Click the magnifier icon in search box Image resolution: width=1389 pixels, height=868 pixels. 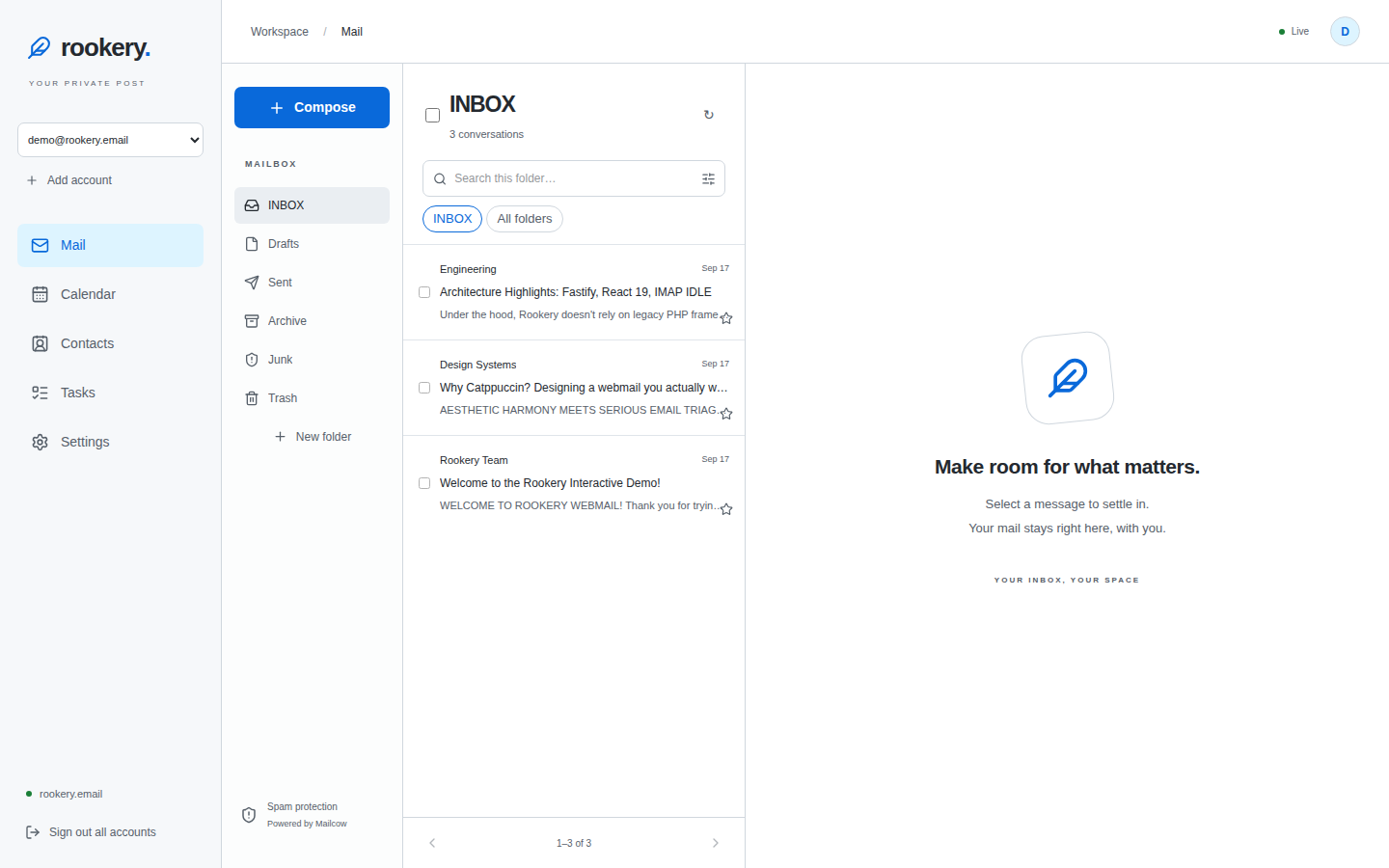(x=440, y=178)
